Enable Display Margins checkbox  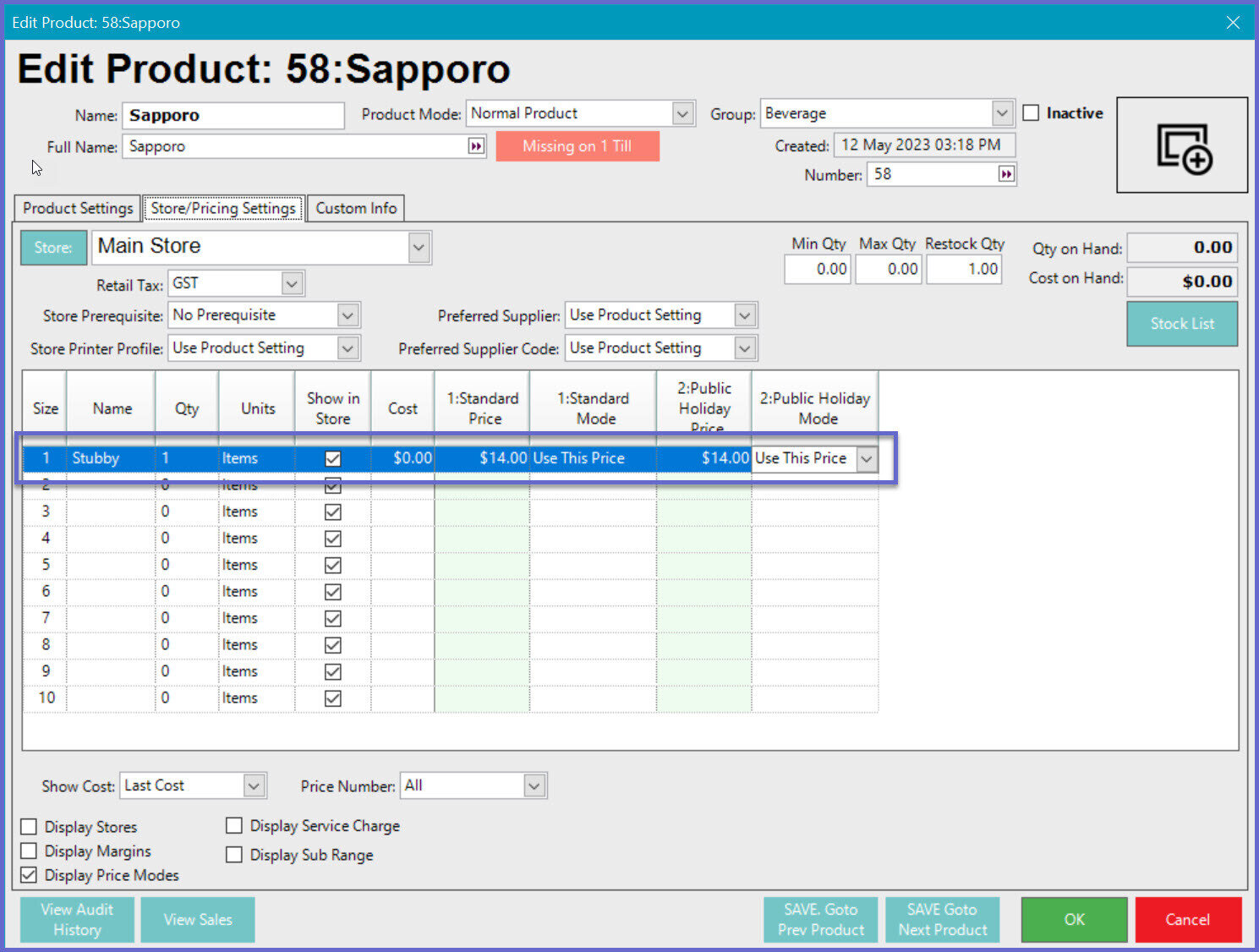pos(30,851)
